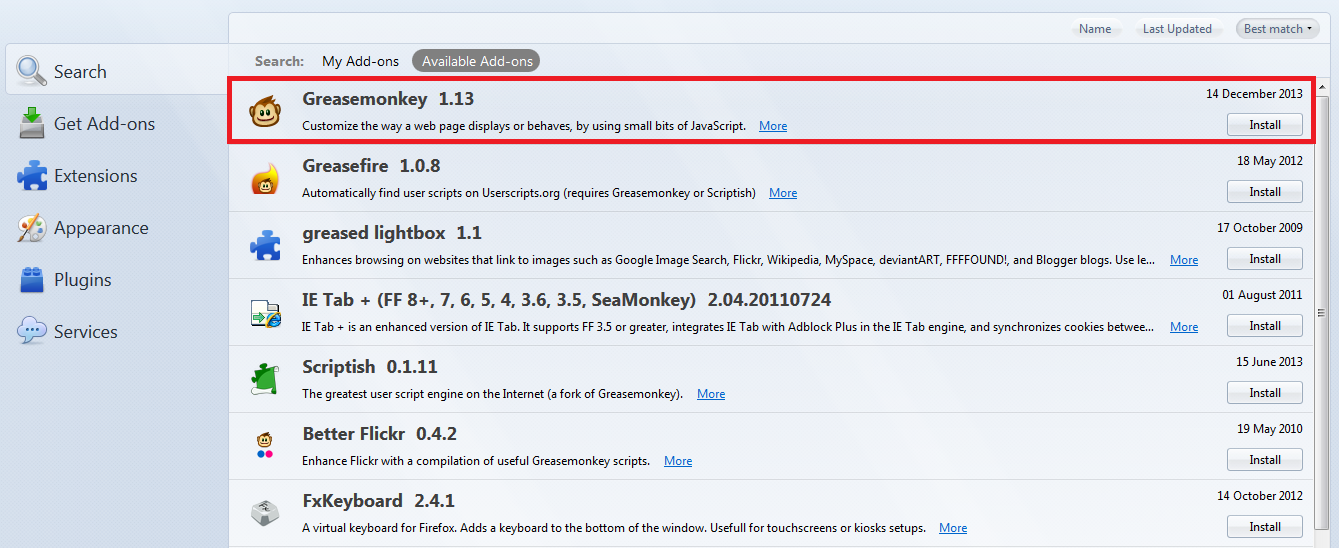Open More link for IE Tab +

1184,327
